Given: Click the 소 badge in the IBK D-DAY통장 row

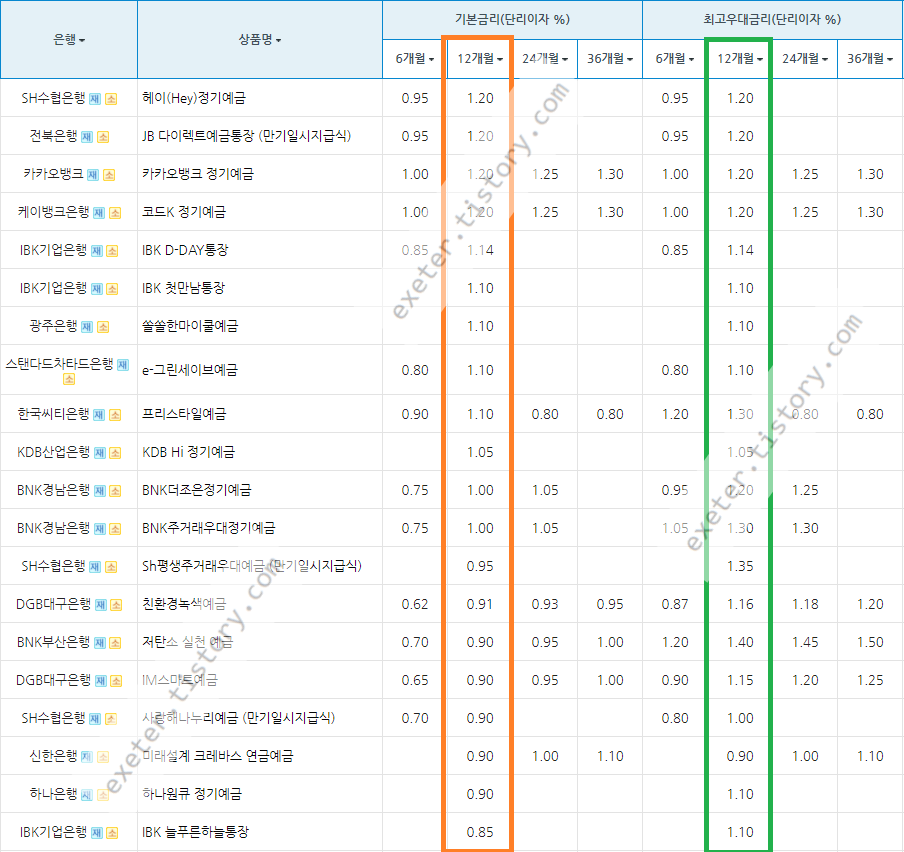Looking at the screenshot, I should tap(112, 251).
